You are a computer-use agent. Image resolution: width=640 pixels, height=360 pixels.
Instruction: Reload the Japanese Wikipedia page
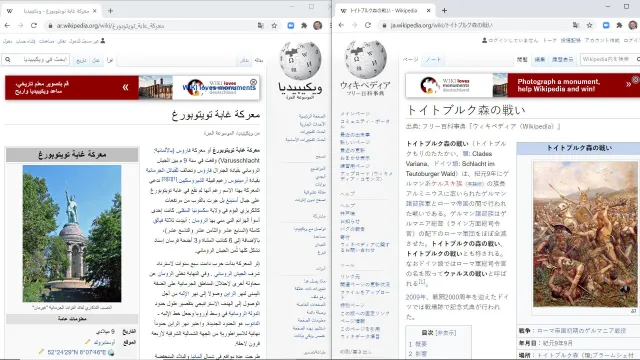point(368,25)
